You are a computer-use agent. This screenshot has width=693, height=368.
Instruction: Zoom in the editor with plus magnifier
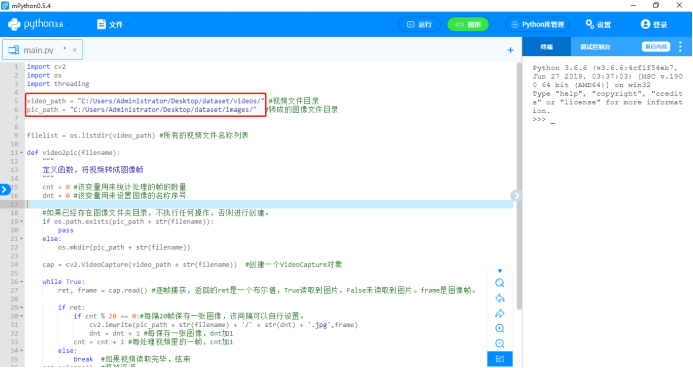click(x=499, y=329)
